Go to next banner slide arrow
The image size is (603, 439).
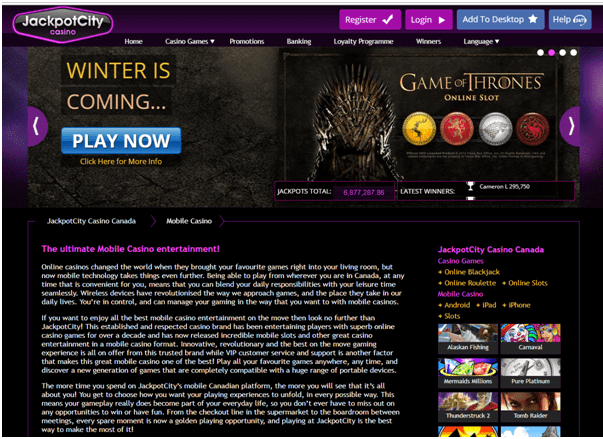pyautogui.click(x=570, y=126)
